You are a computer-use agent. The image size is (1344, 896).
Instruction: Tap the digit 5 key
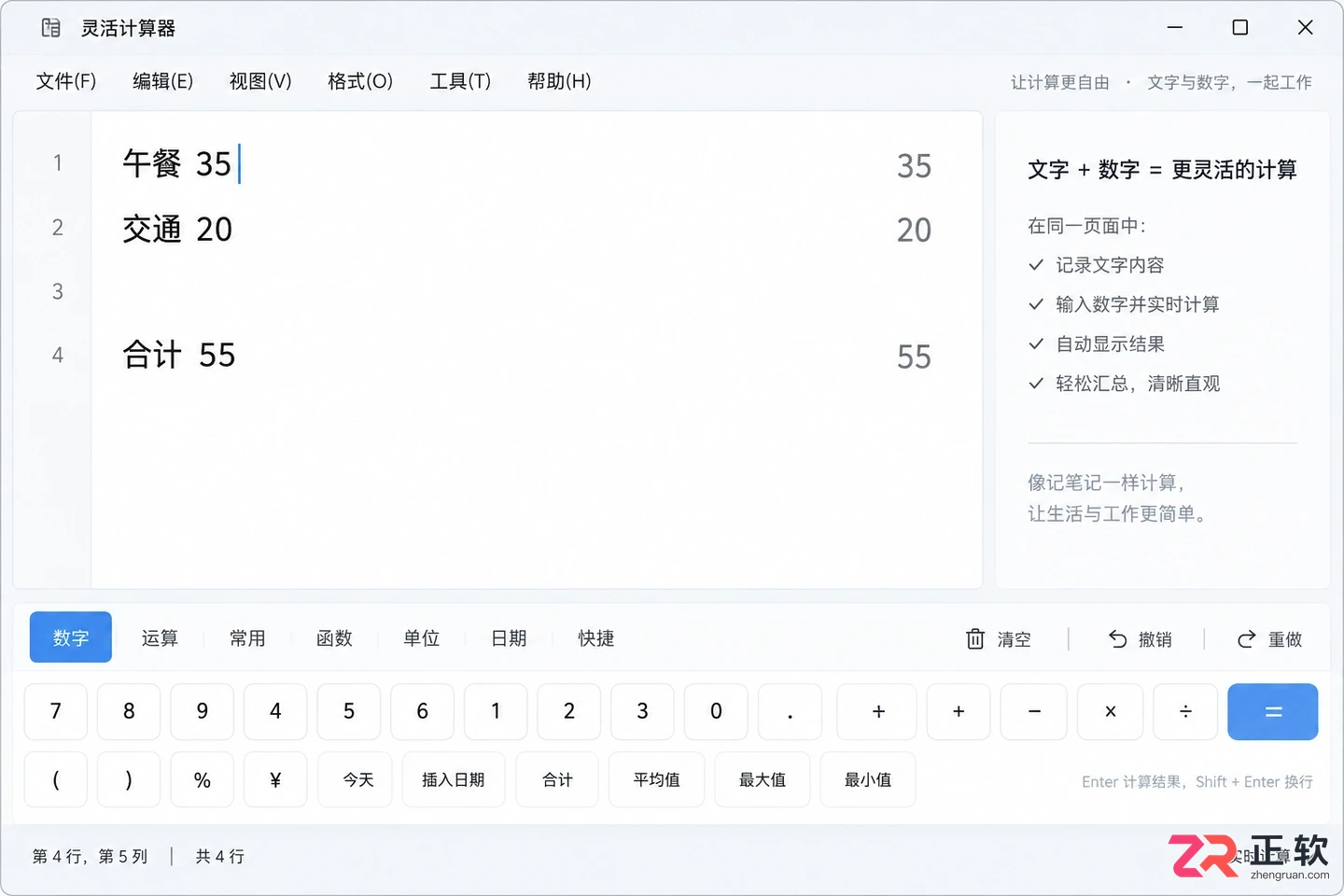349,711
